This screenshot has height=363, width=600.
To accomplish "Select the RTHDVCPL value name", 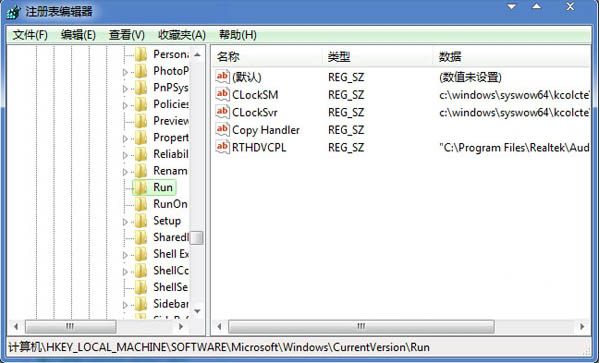I will (x=259, y=148).
